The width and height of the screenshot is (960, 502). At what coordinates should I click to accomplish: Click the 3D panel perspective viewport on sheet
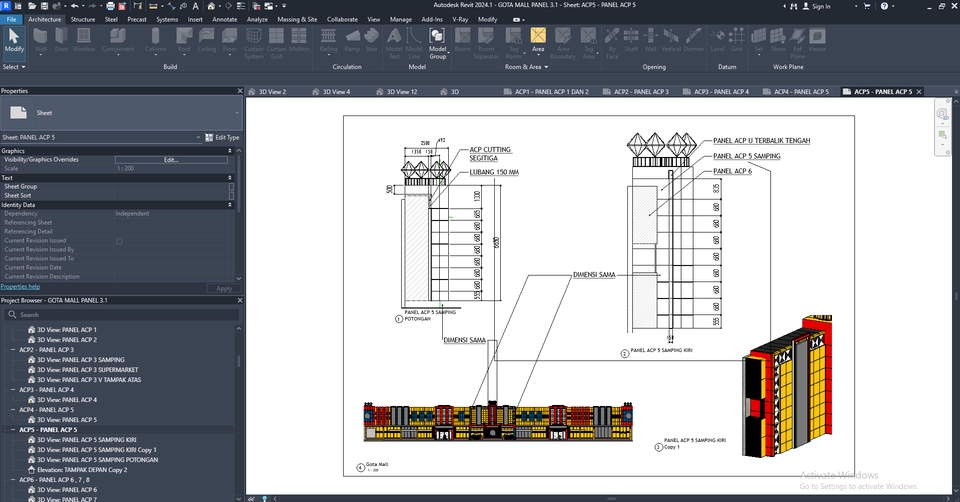coord(787,386)
